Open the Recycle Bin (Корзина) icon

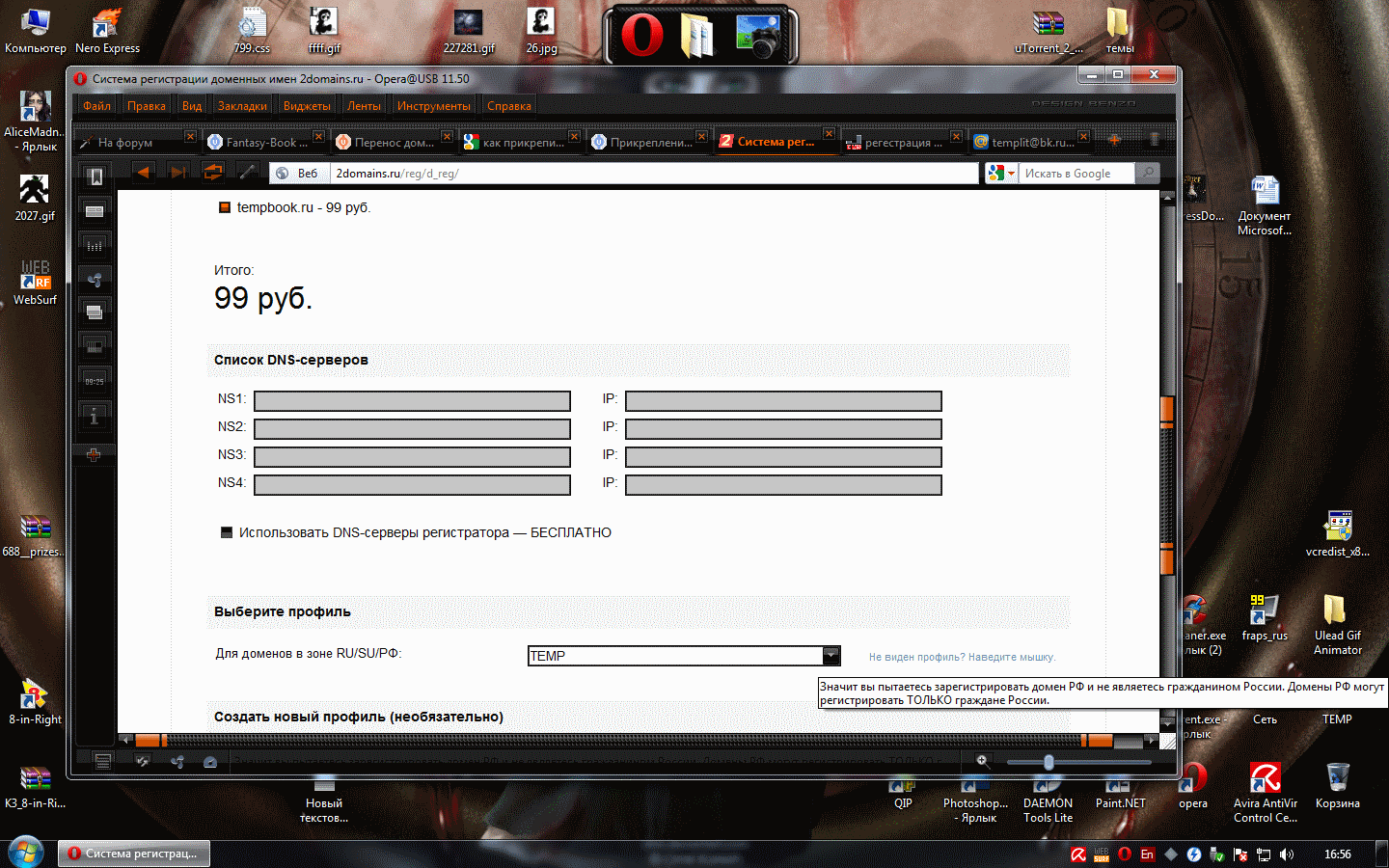(1337, 785)
